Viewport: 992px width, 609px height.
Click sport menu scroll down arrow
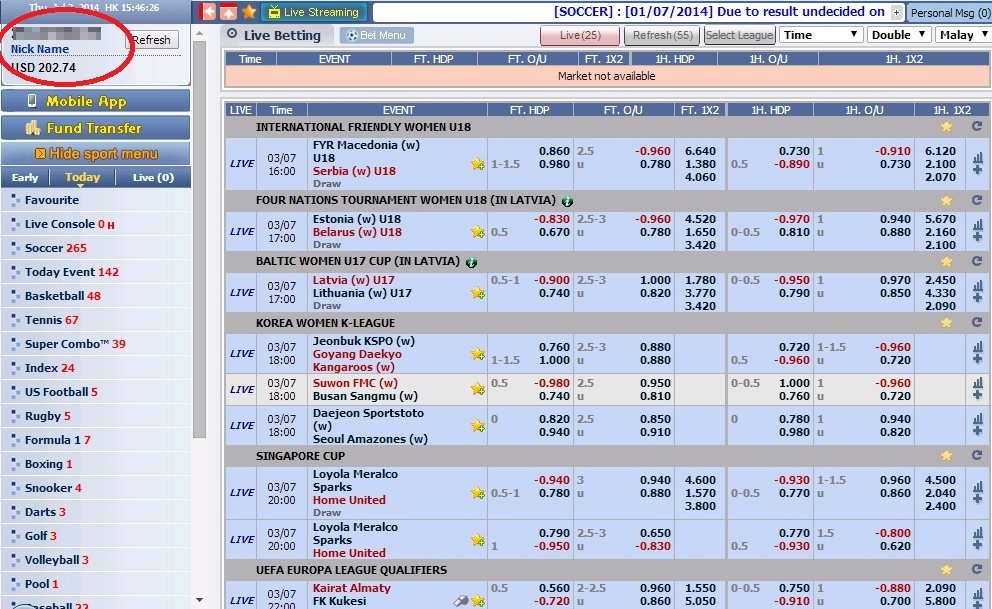[199, 600]
